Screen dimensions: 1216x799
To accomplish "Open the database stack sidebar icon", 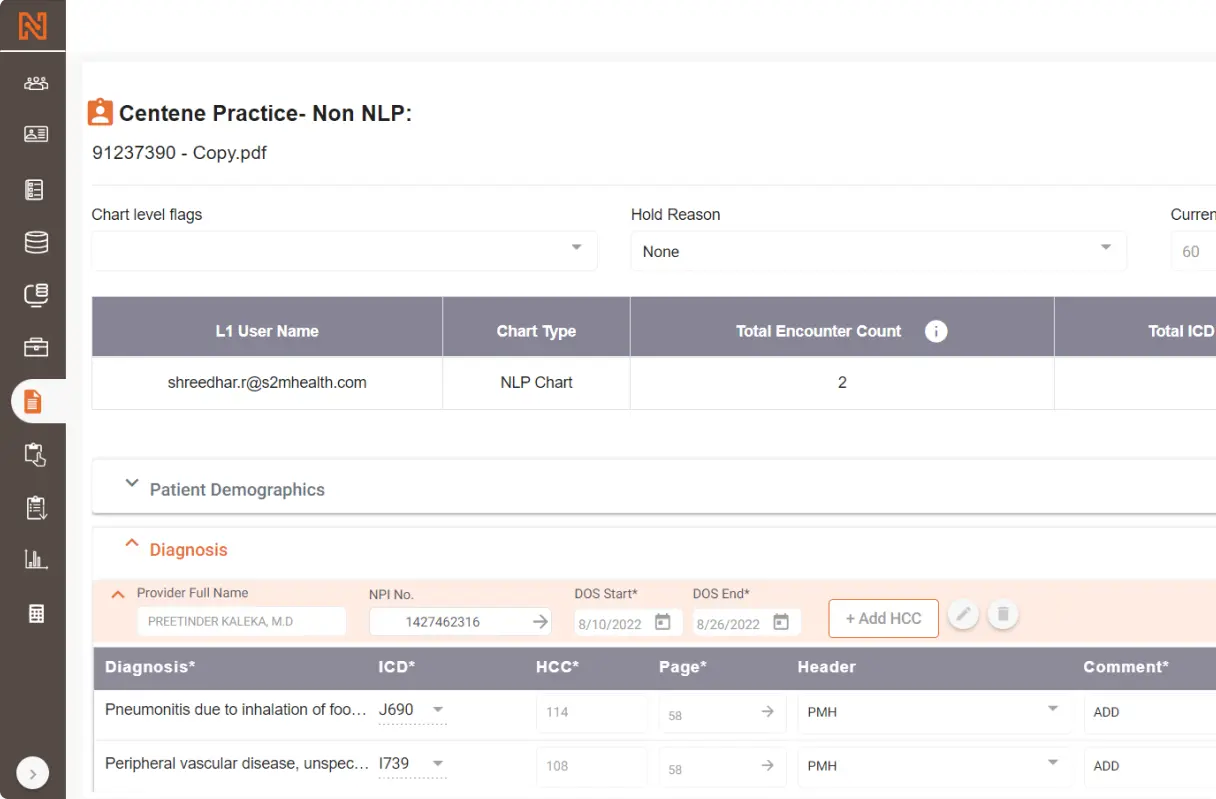I will [x=36, y=242].
